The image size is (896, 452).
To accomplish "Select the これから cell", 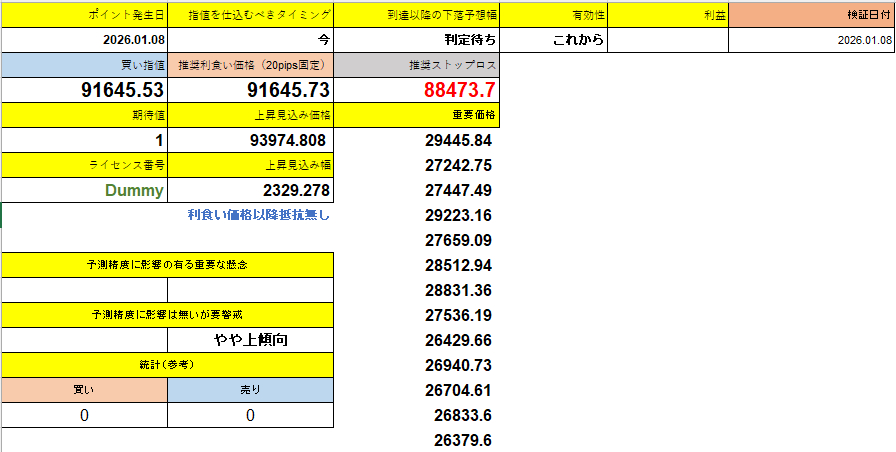I will pos(554,40).
